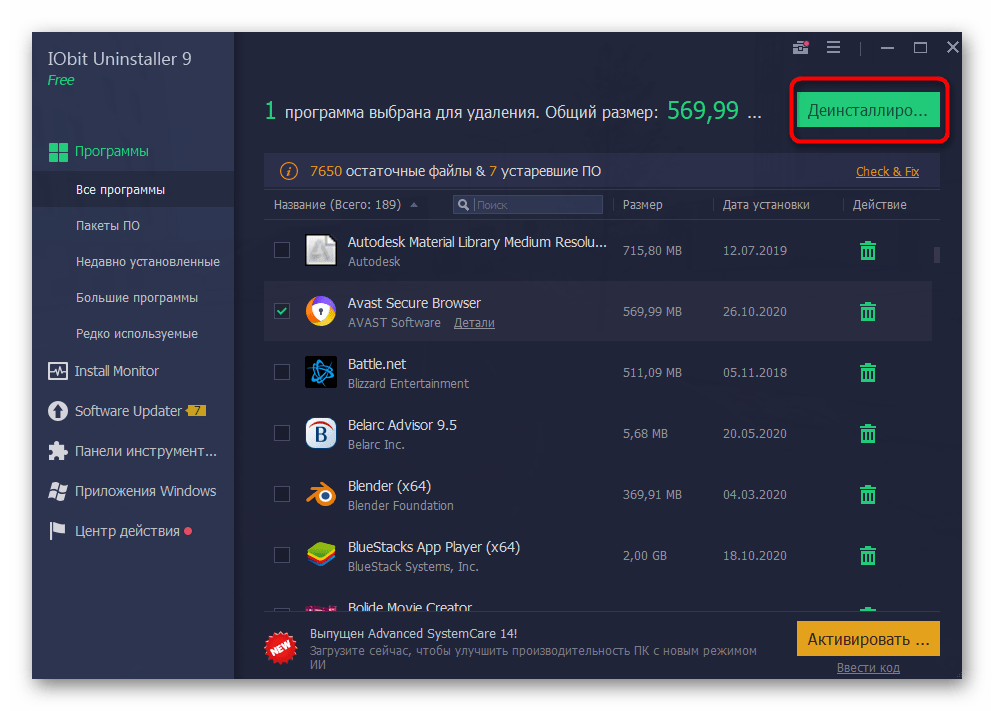Open the toolbox icon in title bar
The height and width of the screenshot is (711, 994).
801,48
